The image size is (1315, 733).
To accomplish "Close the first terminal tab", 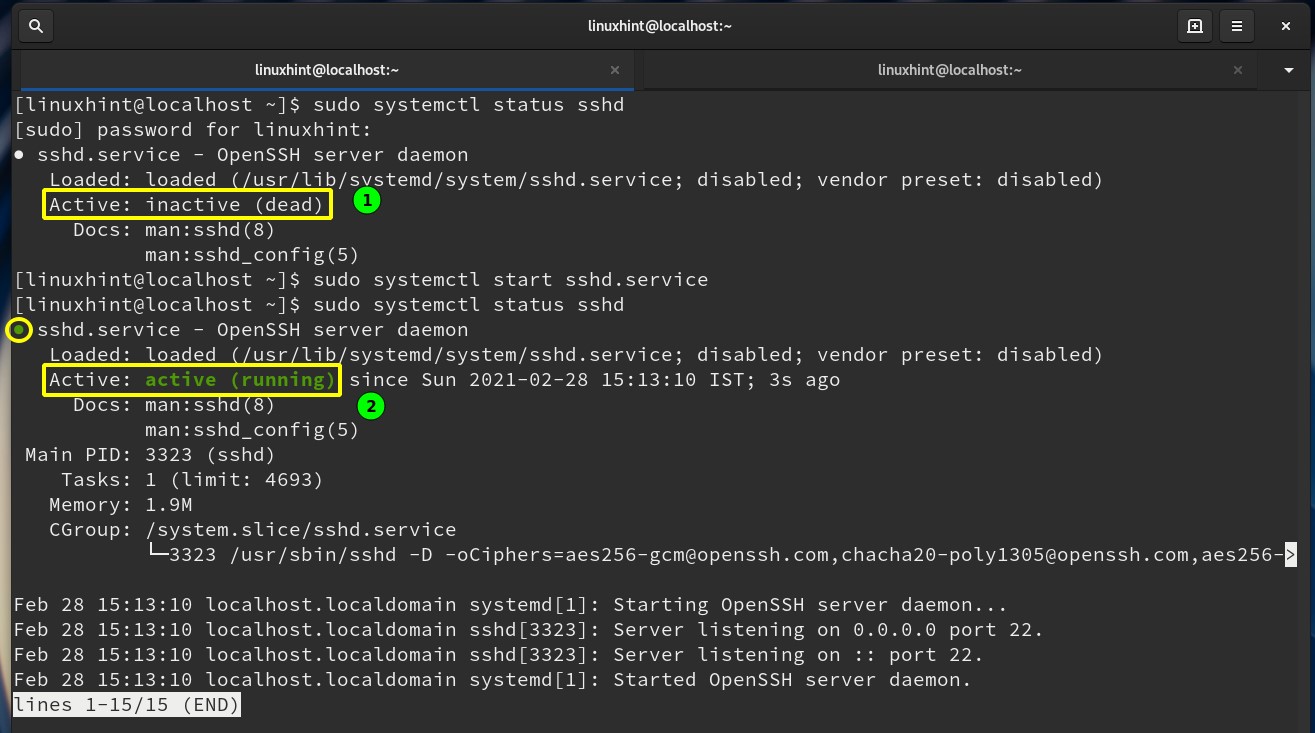I will pos(615,70).
